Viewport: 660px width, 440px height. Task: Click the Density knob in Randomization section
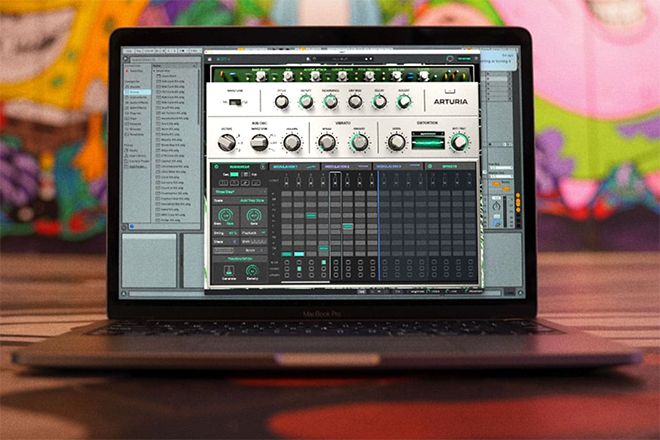(x=252, y=271)
